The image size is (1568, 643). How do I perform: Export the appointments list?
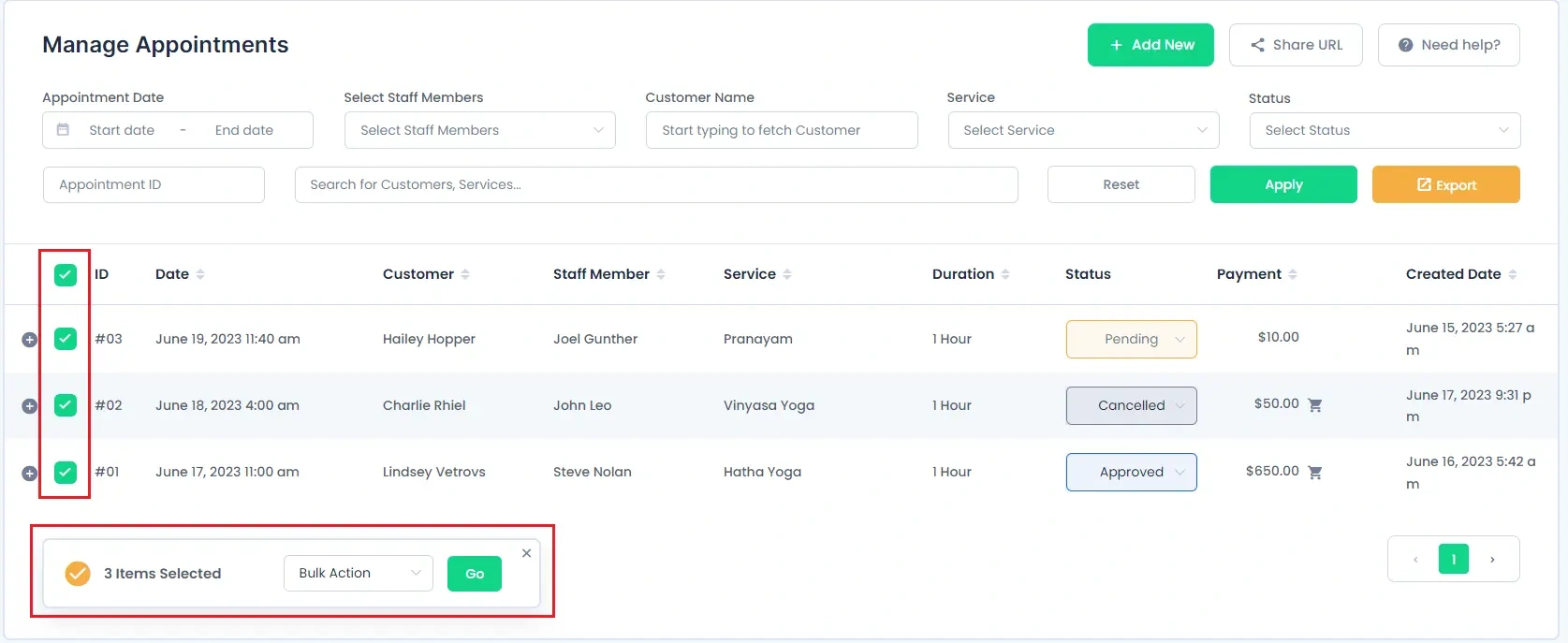pyautogui.click(x=1446, y=184)
